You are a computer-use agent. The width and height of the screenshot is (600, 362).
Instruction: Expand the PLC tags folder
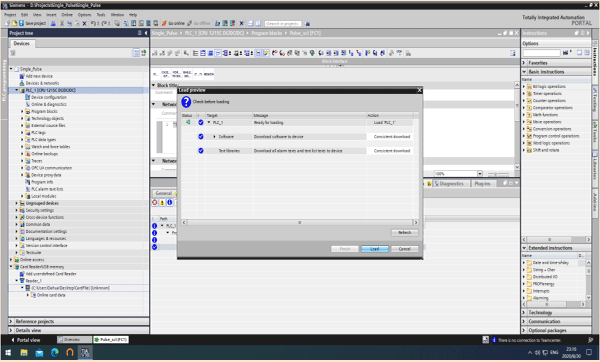coord(22,132)
